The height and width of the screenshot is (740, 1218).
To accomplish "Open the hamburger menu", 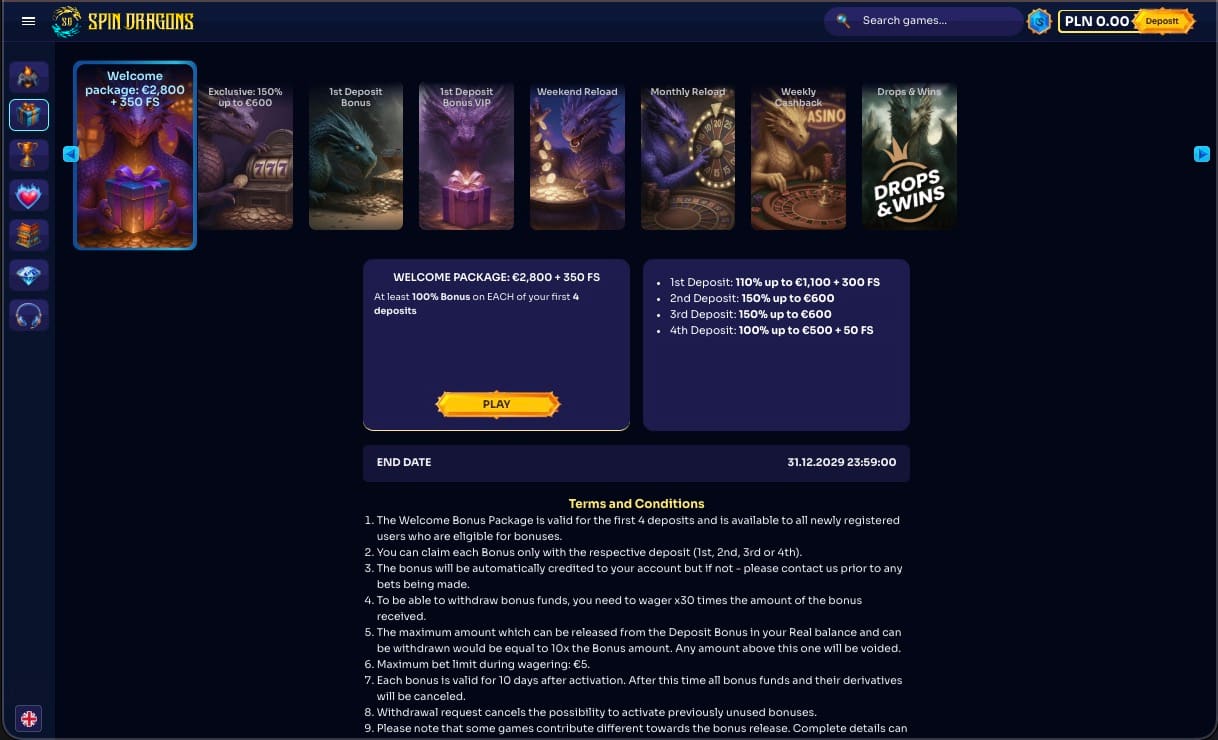I will tap(28, 21).
